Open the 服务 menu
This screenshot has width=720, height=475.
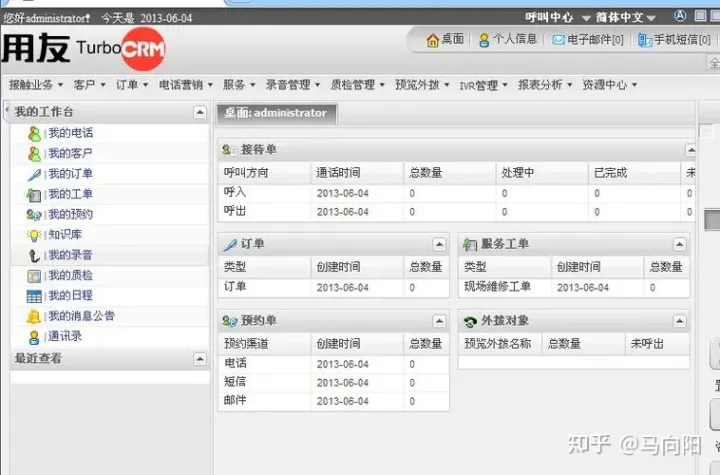[x=239, y=85]
